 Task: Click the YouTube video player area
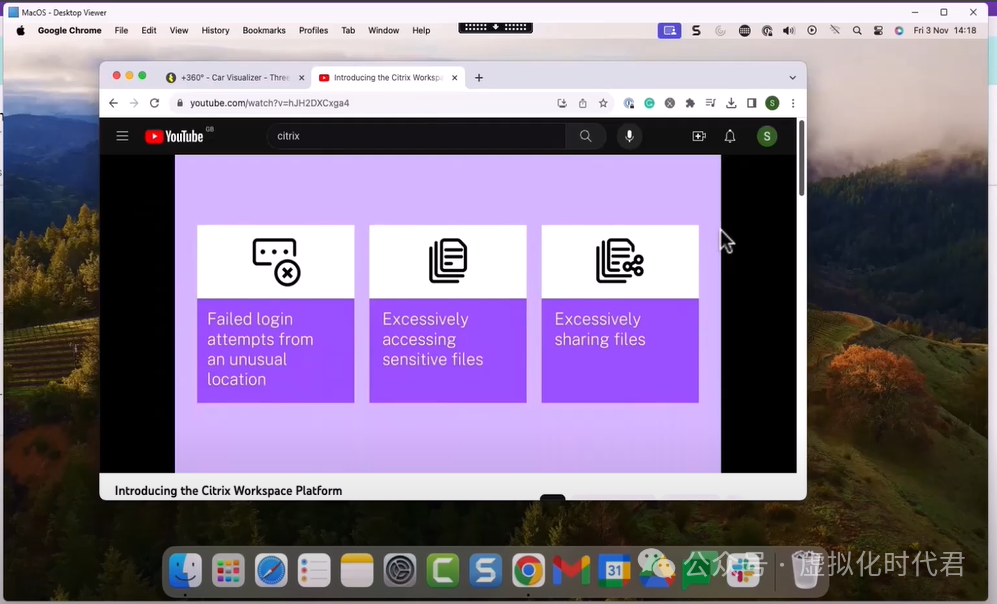[448, 313]
